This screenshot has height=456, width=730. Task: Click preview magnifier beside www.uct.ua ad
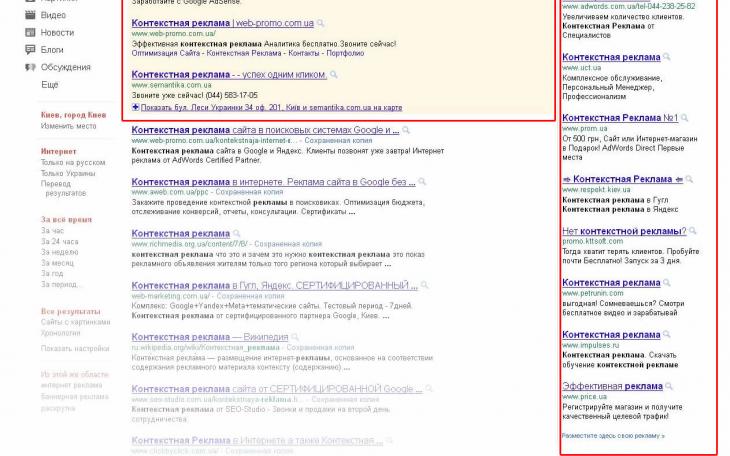coord(667,57)
